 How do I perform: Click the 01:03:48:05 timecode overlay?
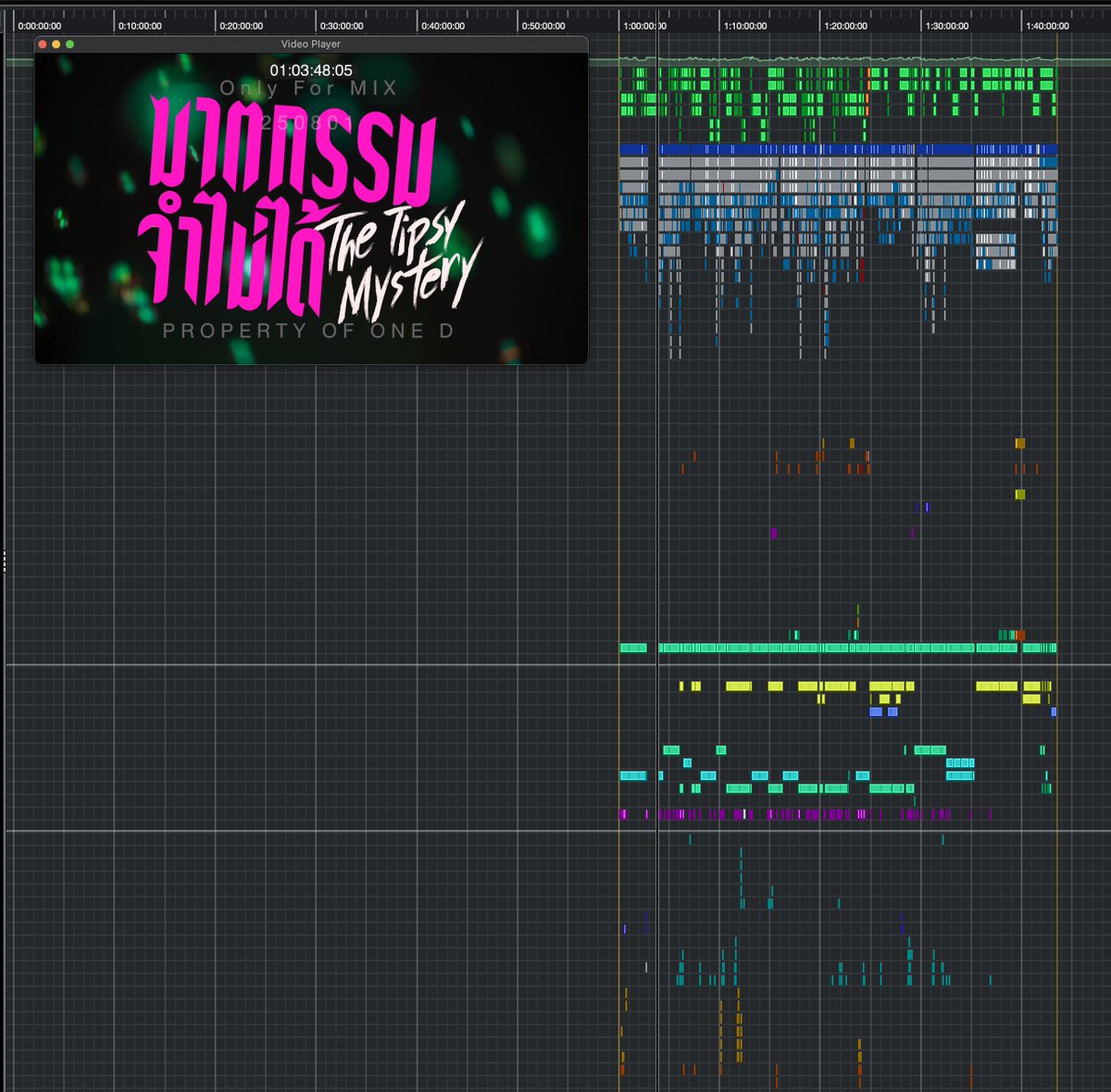coord(311,70)
